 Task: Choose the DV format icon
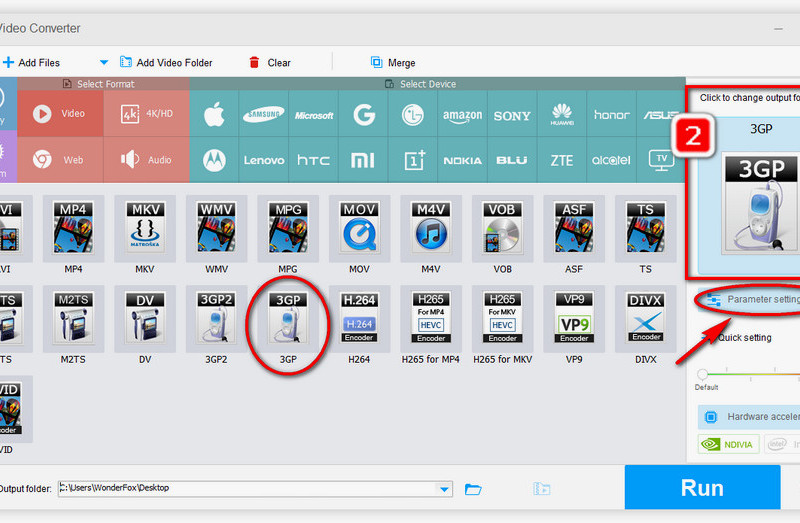(x=145, y=318)
